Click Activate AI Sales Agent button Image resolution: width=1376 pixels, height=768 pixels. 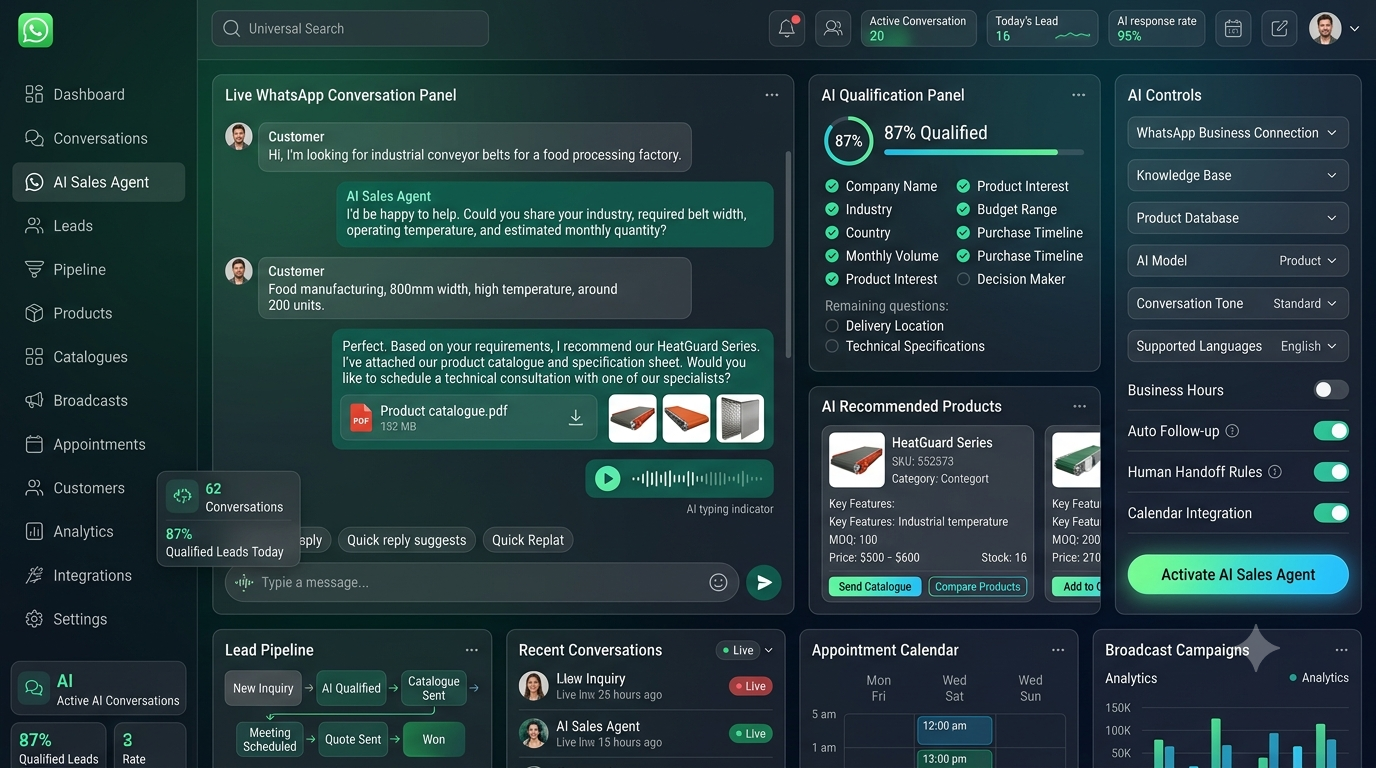(1238, 575)
